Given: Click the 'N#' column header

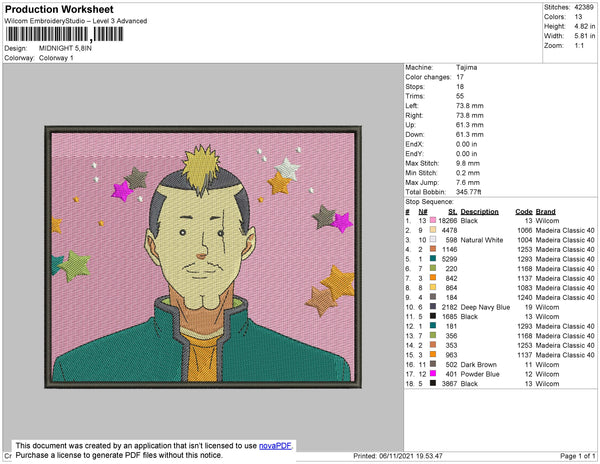Looking at the screenshot, I should point(422,212).
